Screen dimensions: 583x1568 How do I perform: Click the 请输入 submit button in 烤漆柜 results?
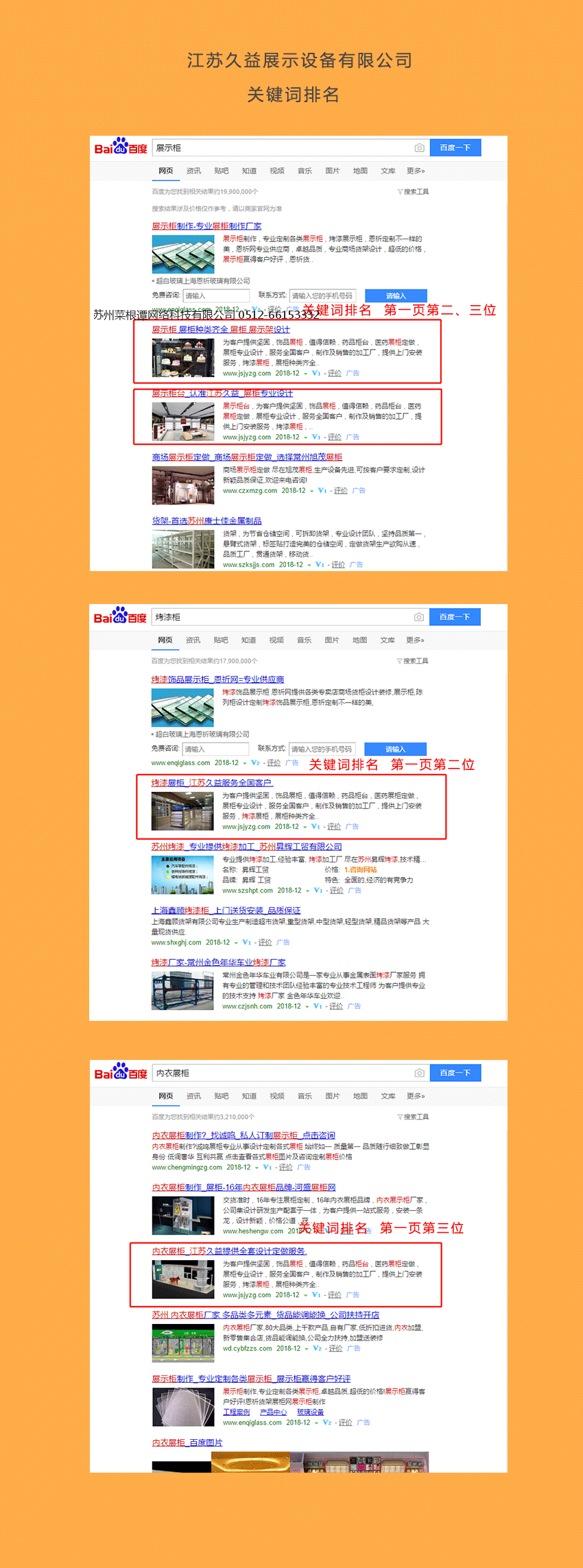click(x=395, y=749)
